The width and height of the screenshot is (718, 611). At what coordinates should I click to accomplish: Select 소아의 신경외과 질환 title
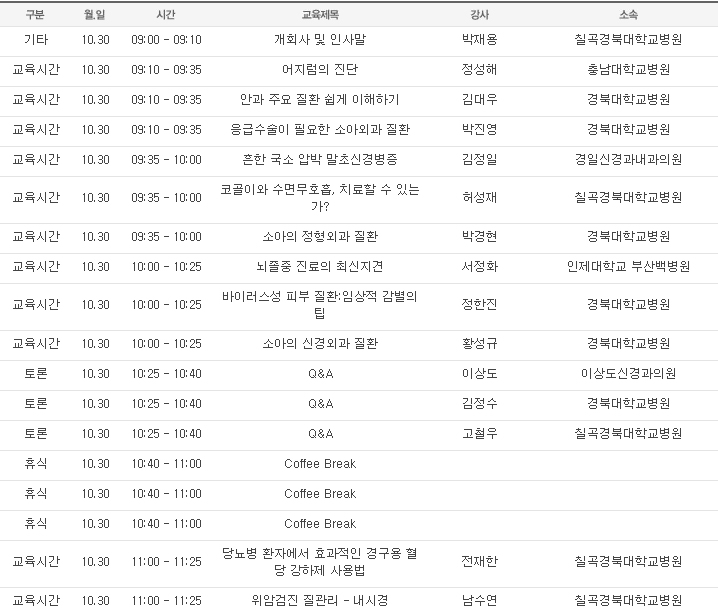point(320,344)
